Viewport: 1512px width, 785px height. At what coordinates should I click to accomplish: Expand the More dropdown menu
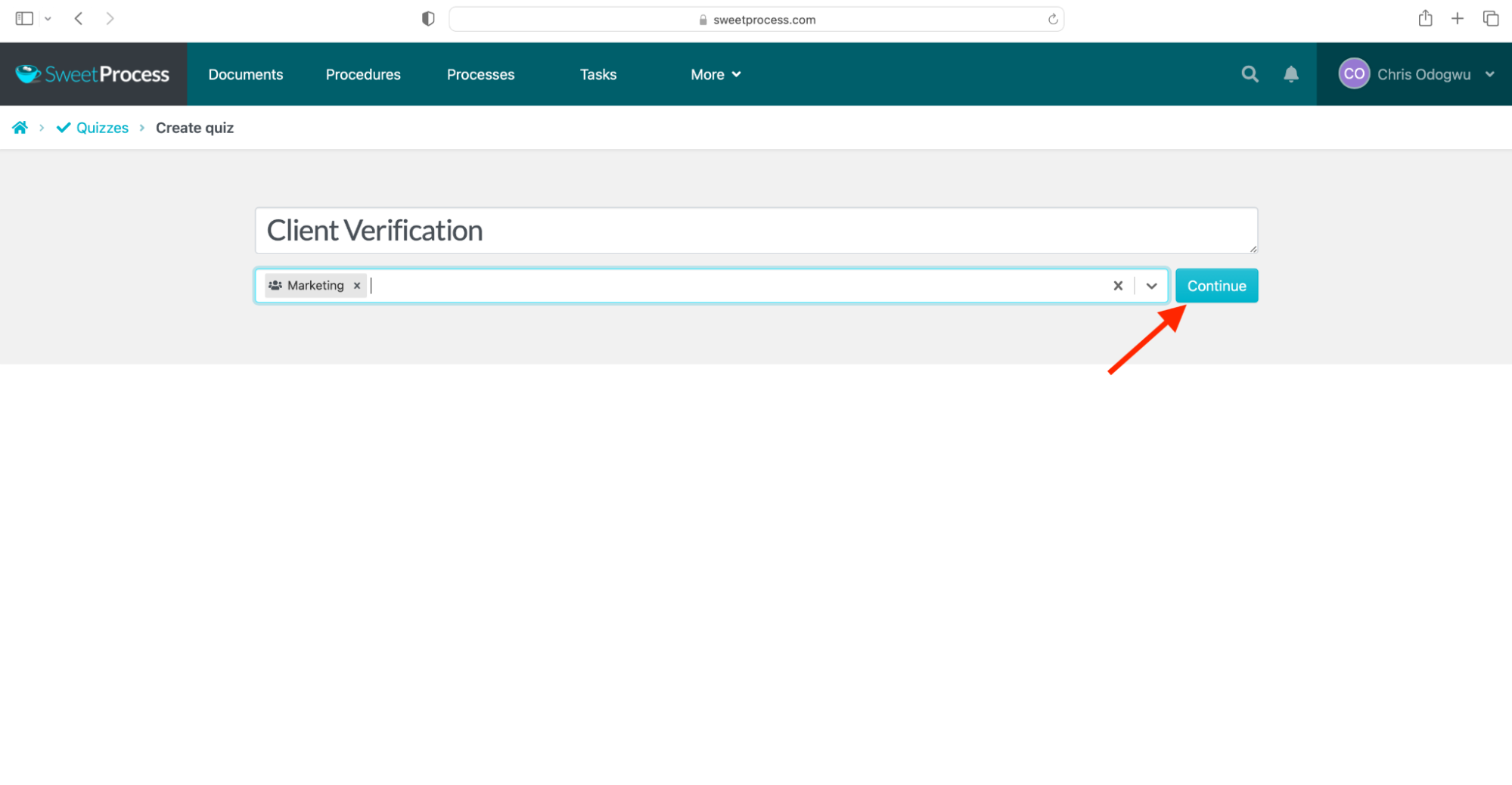pyautogui.click(x=716, y=74)
